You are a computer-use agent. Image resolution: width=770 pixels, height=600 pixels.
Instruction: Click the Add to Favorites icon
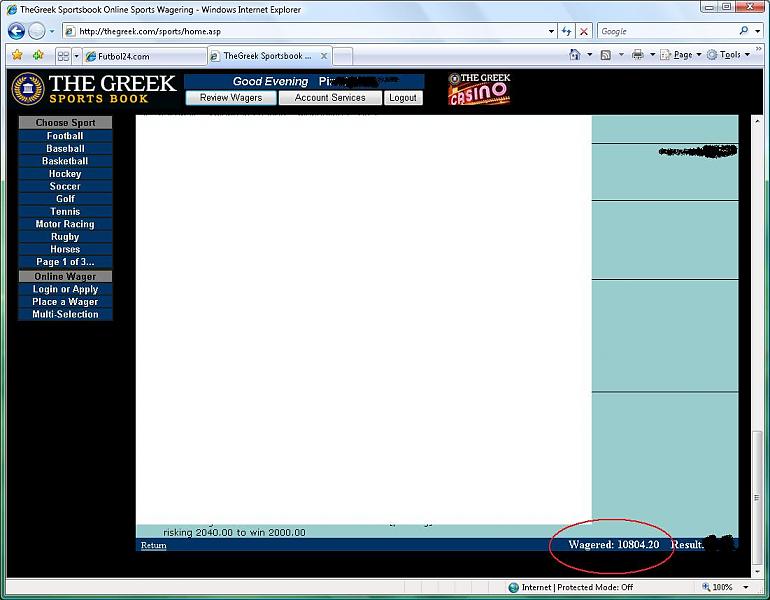click(38, 55)
